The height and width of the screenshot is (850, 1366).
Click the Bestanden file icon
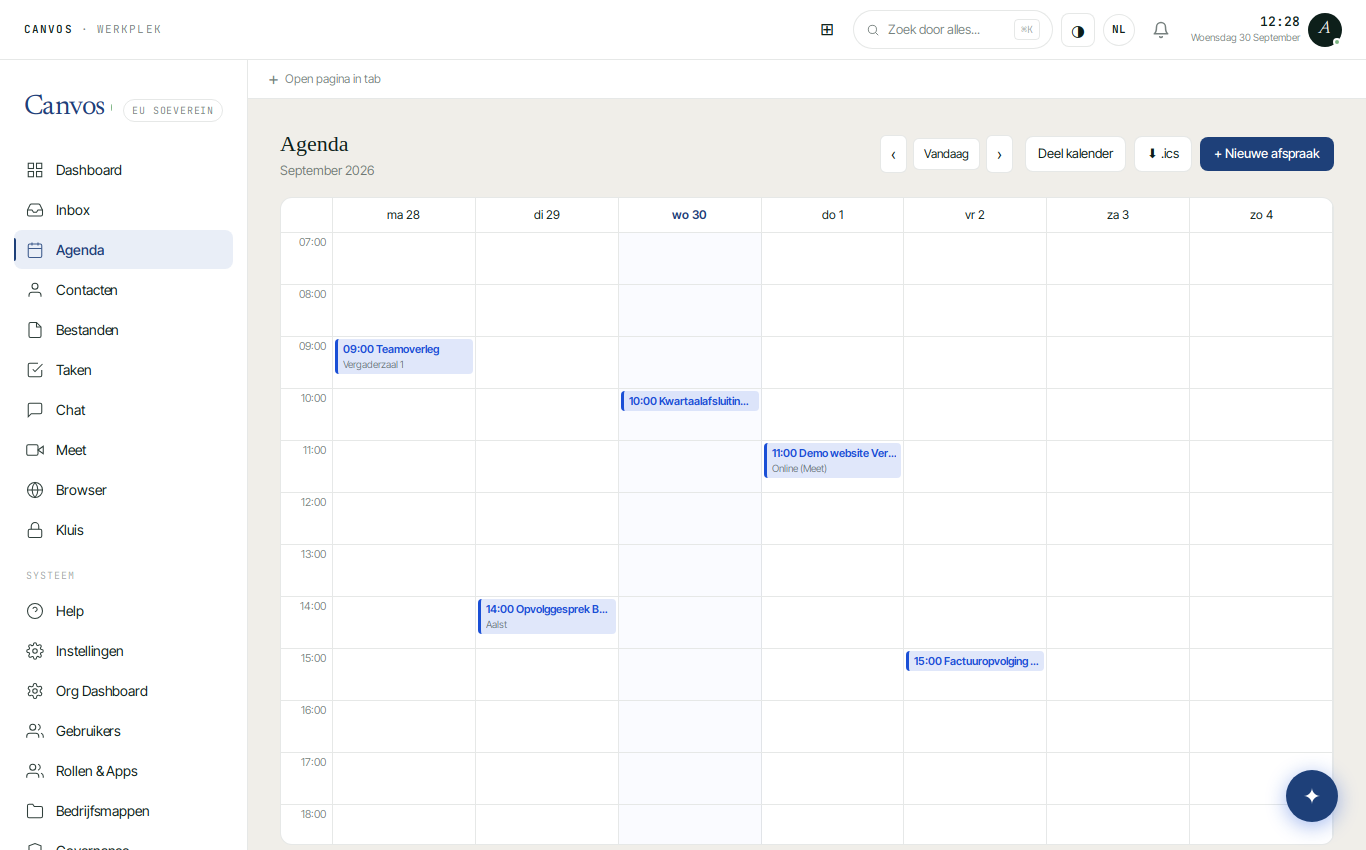pyautogui.click(x=35, y=330)
